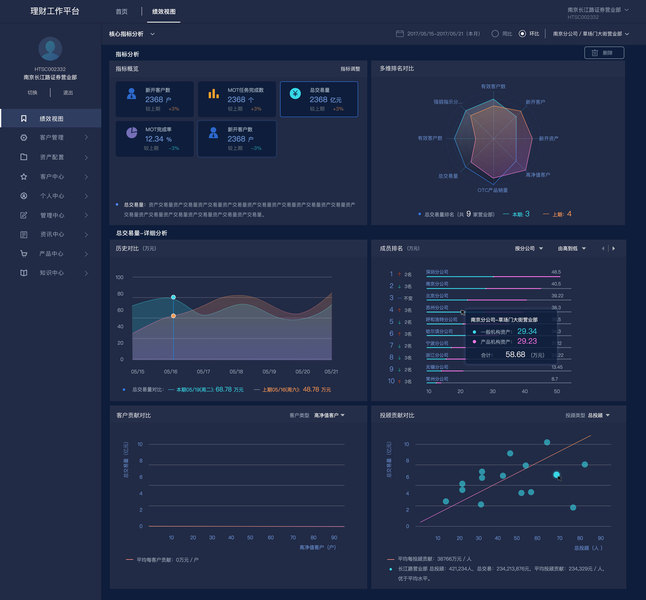
Task: Click the highlighted bright scatter dot in 投顾贡献对比
Action: pyautogui.click(x=557, y=475)
